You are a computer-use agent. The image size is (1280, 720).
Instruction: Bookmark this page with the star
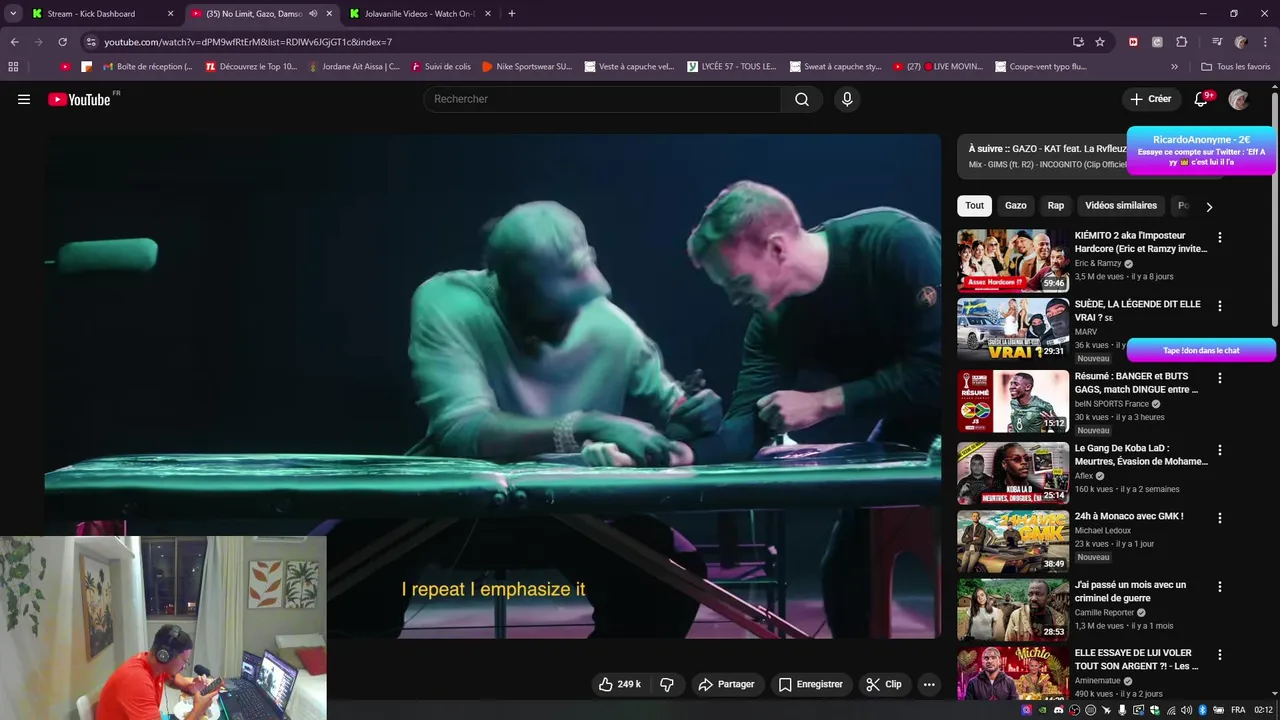1100,42
